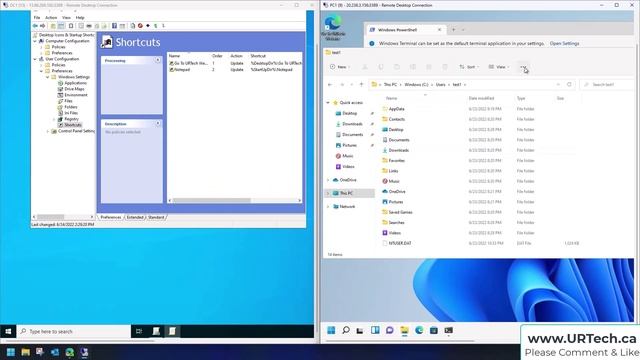640x360 pixels.
Task: Select Applications icon under Windows Settings
Action: (x=60, y=83)
